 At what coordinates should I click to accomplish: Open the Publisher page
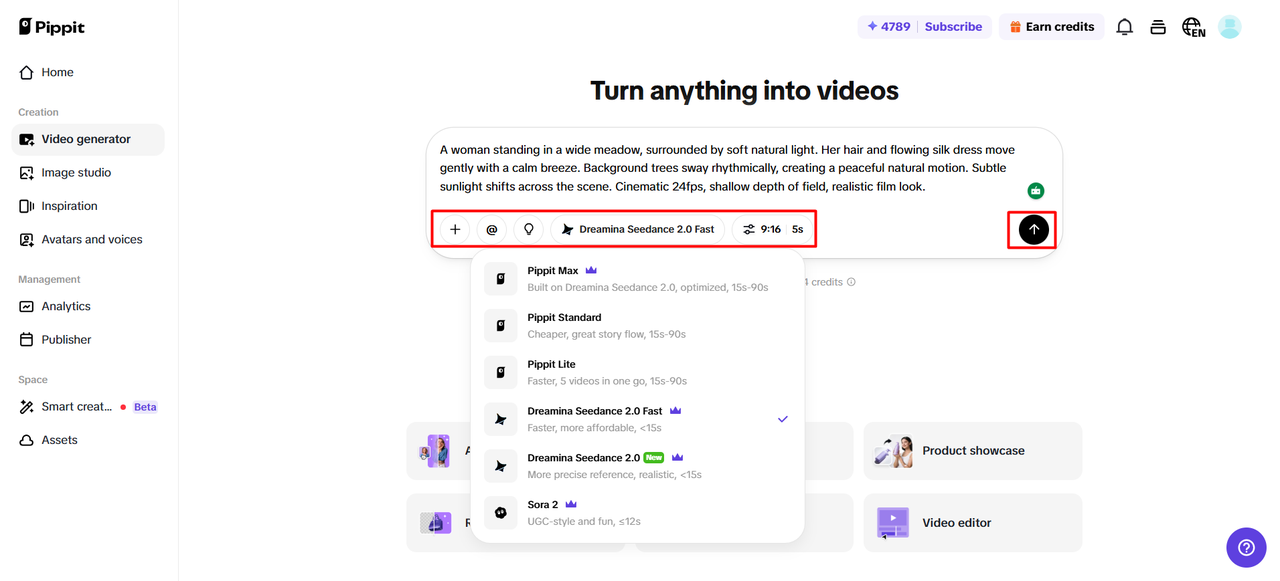click(88, 340)
